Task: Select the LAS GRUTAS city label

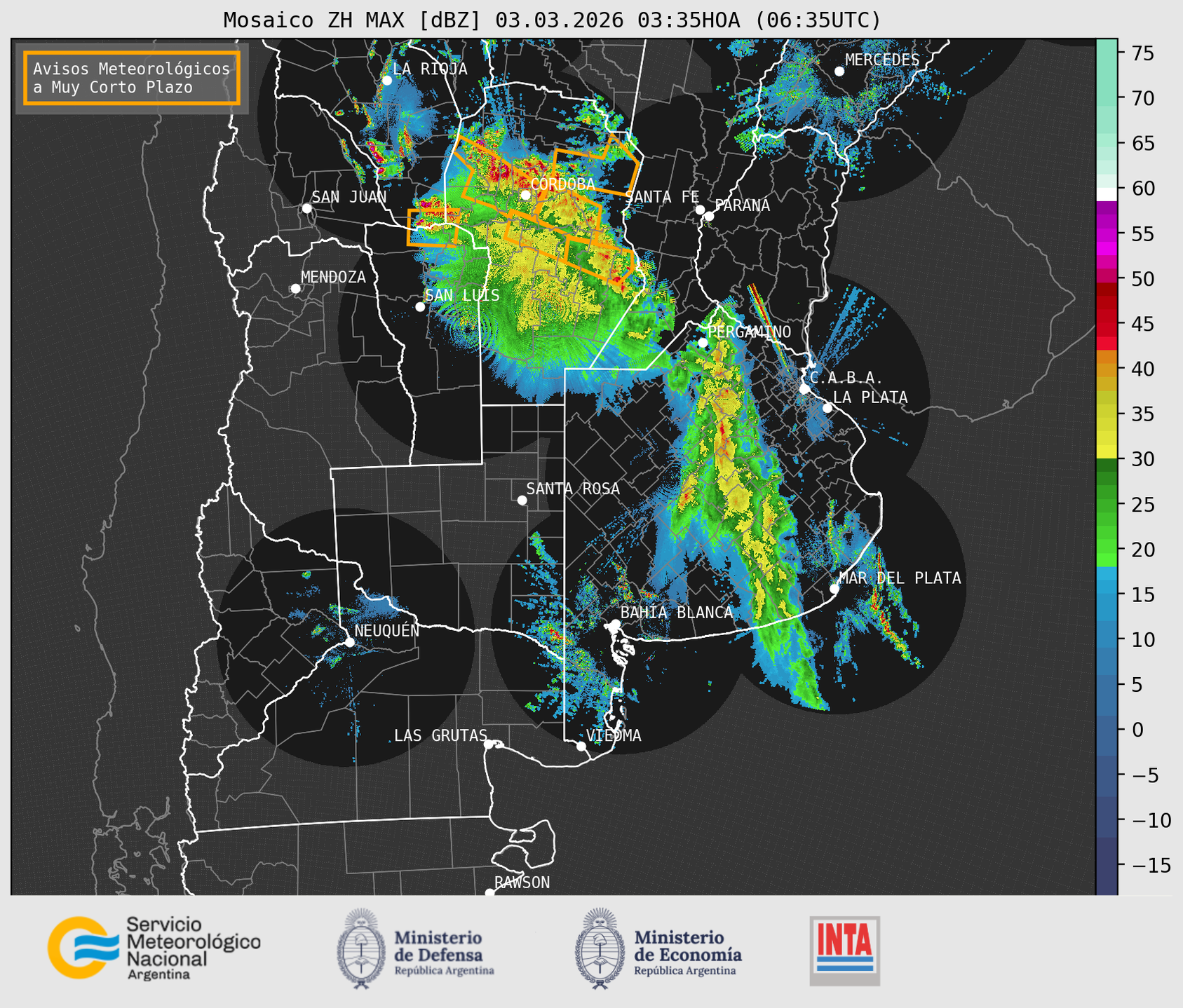Action: (x=440, y=735)
